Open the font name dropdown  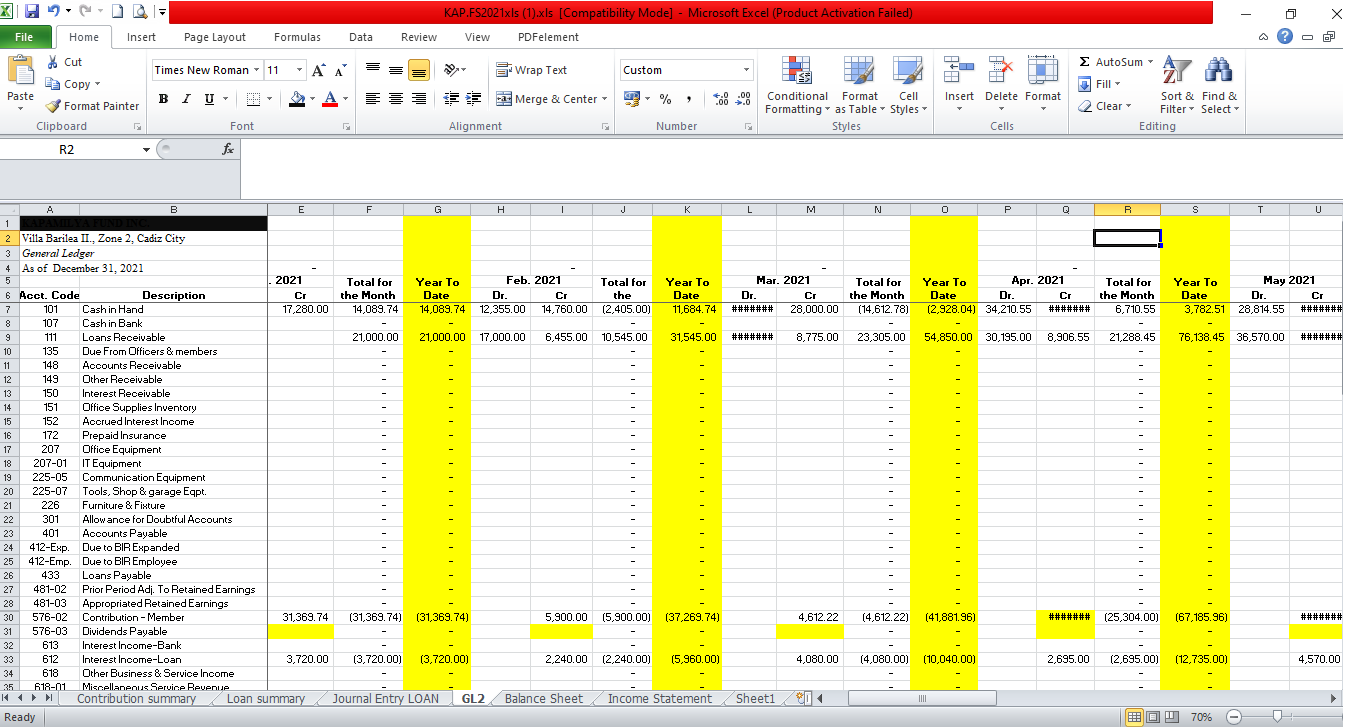257,70
